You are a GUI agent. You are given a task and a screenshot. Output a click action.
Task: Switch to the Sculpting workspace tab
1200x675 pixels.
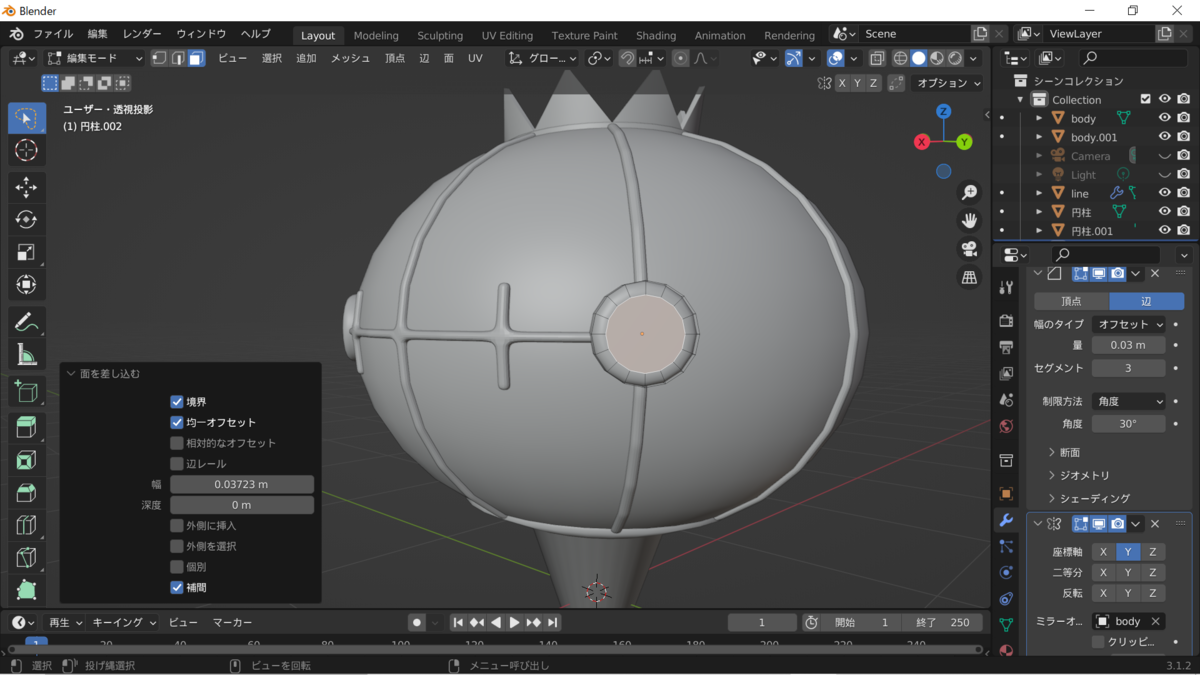click(440, 35)
